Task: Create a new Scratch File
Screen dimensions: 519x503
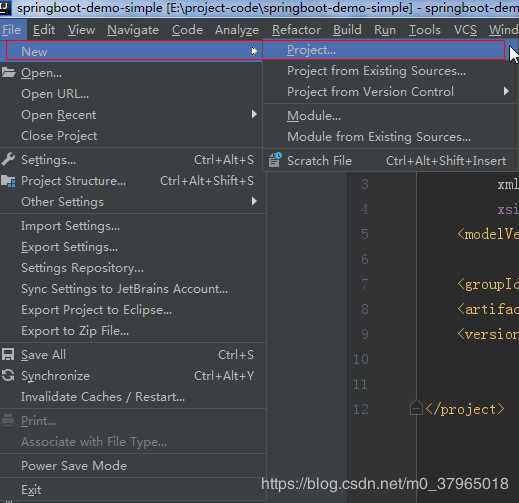Action: coord(390,161)
